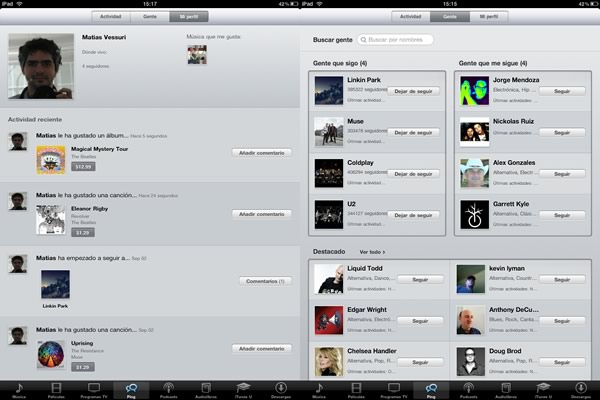600x400 pixels.
Task: Follow Nickolas Ruiz with Seguir button
Action: tap(562, 132)
